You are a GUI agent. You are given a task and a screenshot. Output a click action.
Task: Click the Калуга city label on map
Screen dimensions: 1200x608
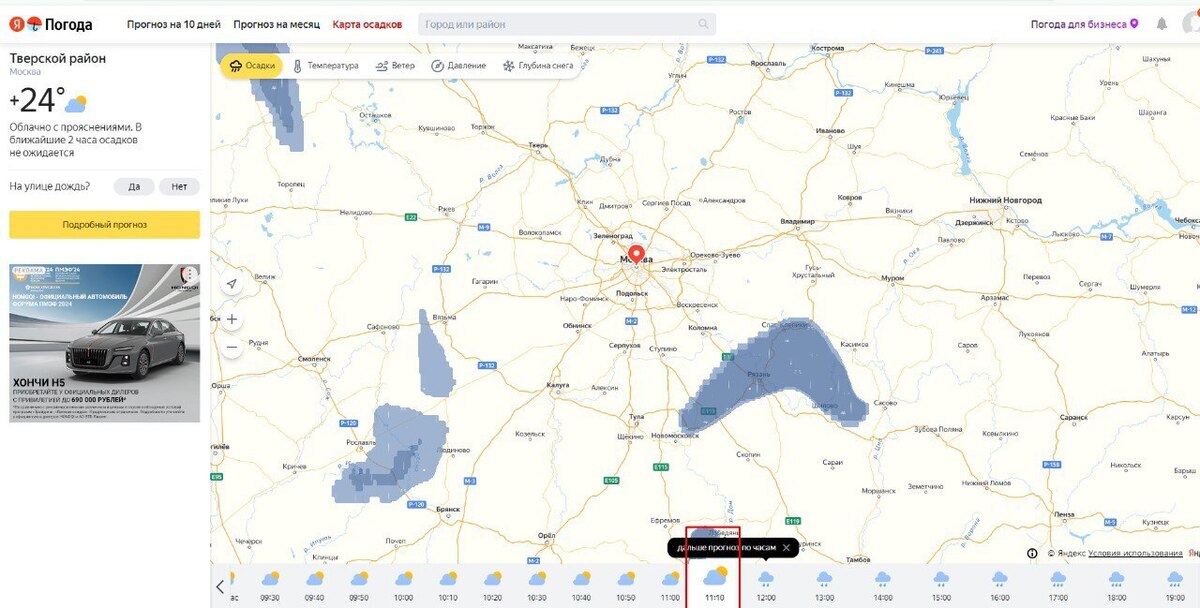point(558,385)
